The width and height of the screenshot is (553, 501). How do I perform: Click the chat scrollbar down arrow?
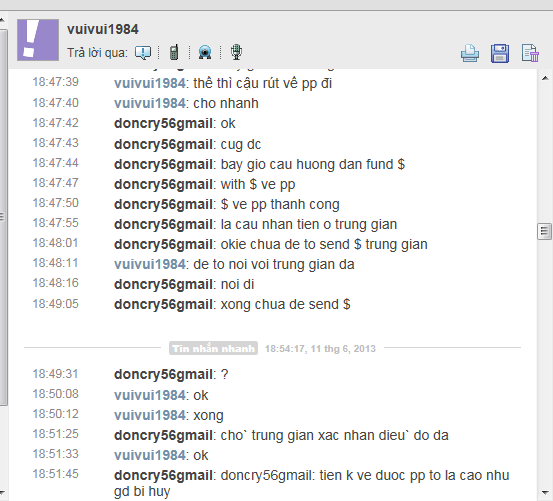(x=545, y=492)
